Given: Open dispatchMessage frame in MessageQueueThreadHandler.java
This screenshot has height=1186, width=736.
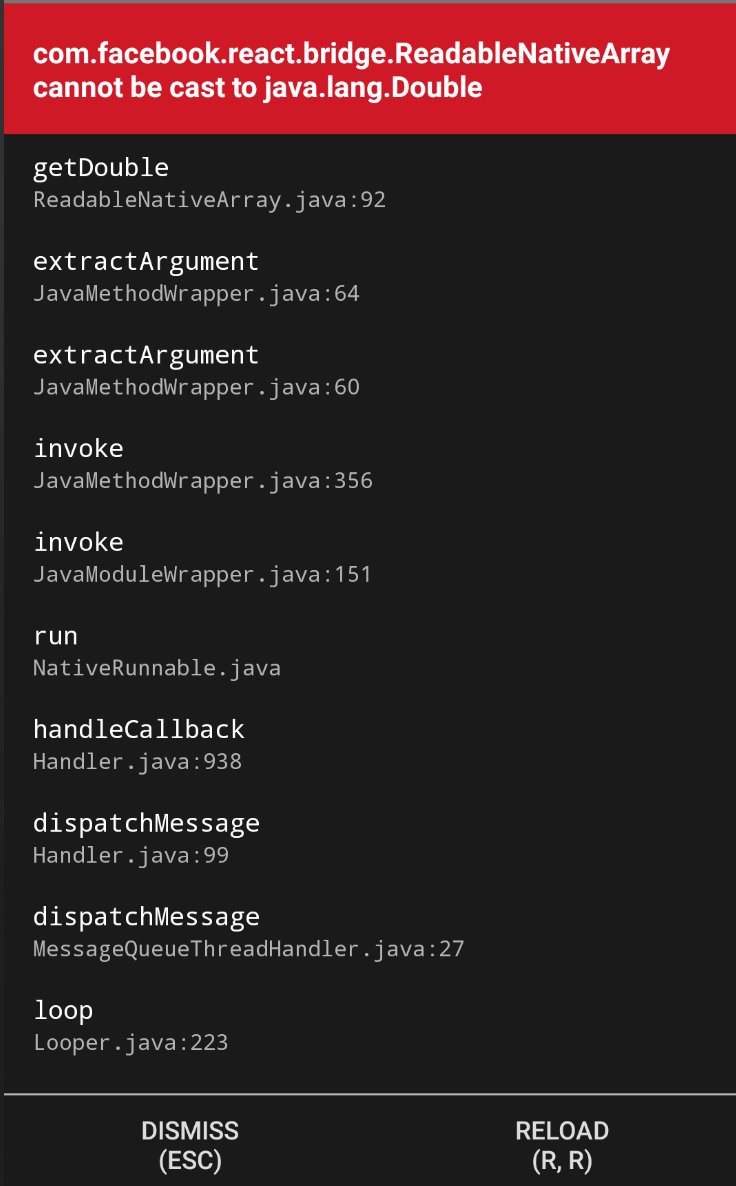Looking at the screenshot, I should click(x=146, y=917).
